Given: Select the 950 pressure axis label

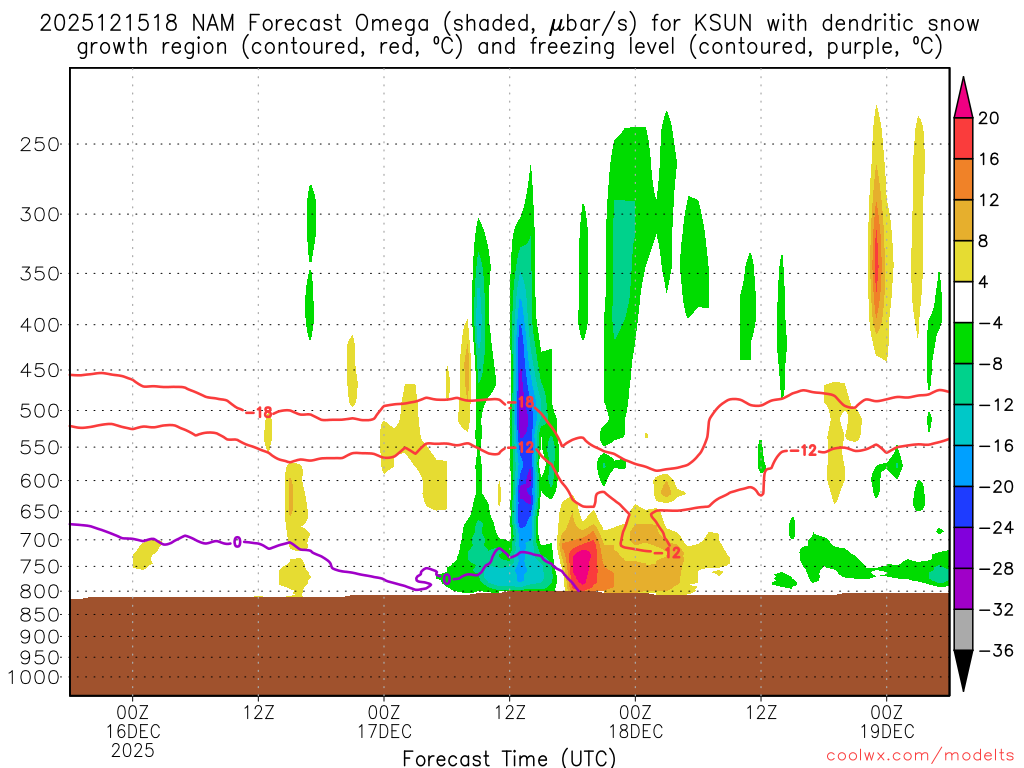Looking at the screenshot, I should (40, 658).
